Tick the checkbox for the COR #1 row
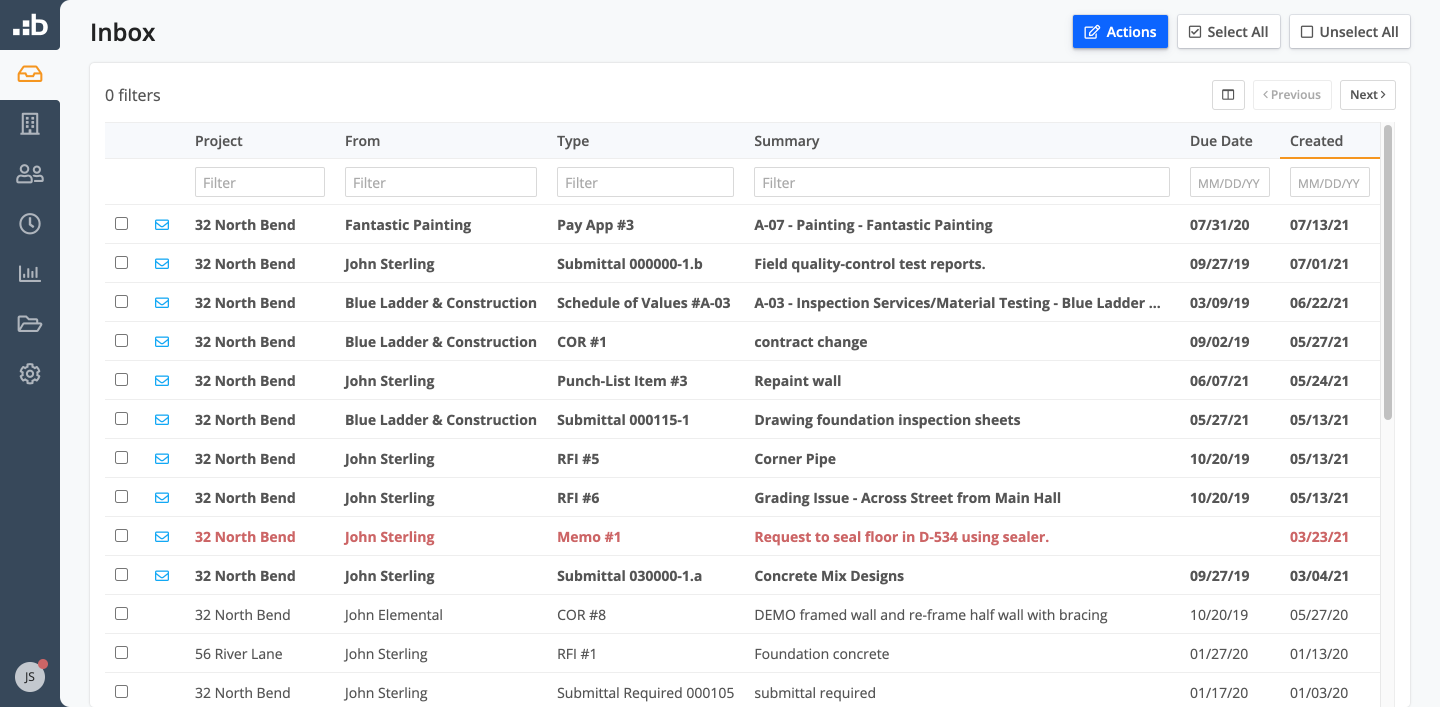Screen dimensions: 1440x707 [121, 341]
